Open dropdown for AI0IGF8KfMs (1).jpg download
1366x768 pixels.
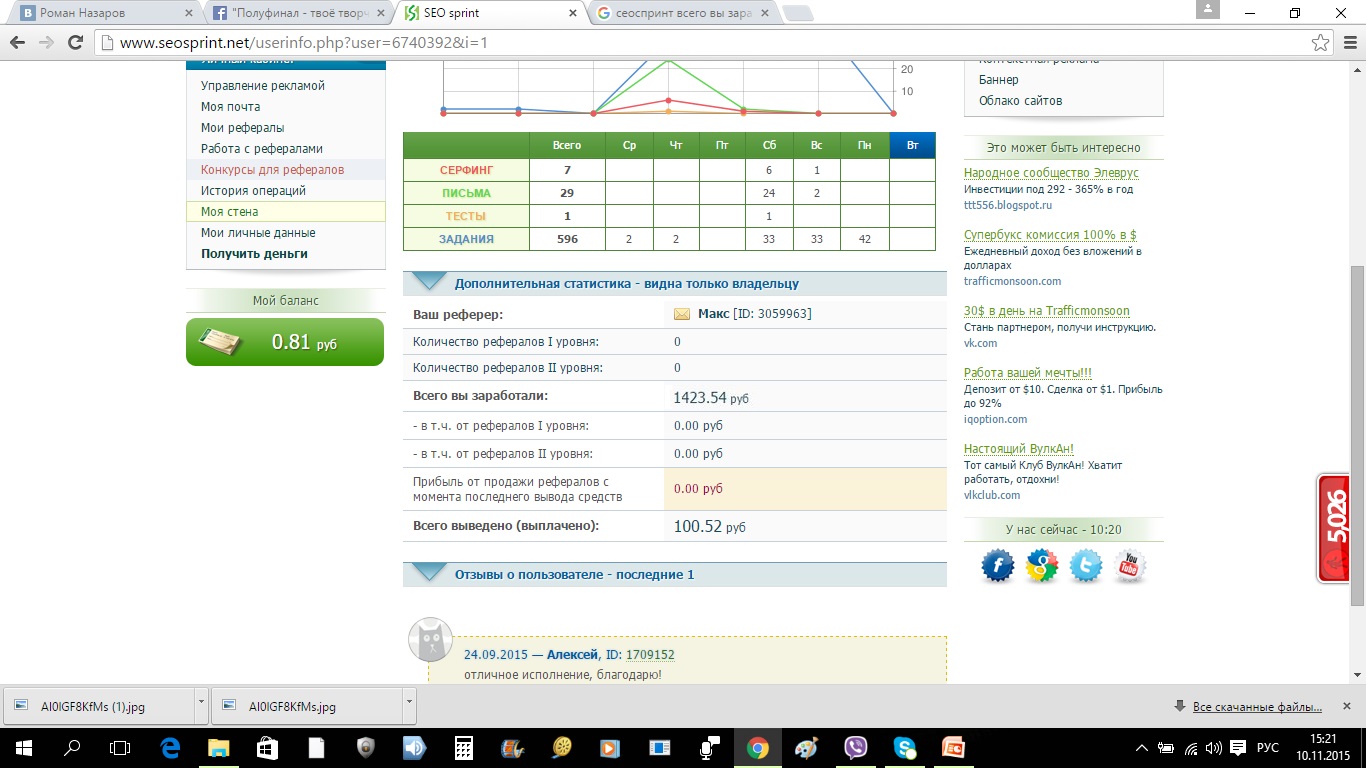click(201, 705)
